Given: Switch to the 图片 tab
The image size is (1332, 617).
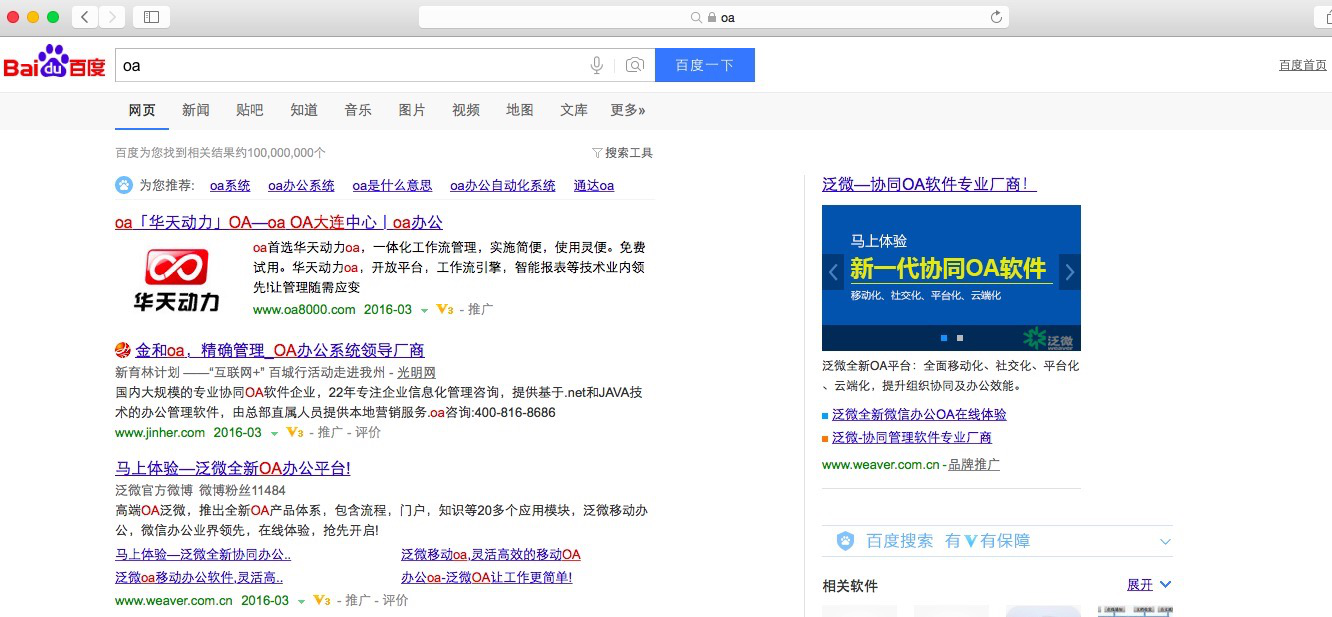Looking at the screenshot, I should tap(412, 110).
